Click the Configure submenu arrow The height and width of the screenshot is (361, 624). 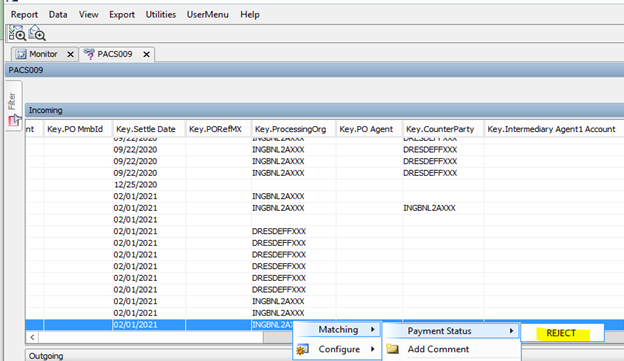coord(372,349)
